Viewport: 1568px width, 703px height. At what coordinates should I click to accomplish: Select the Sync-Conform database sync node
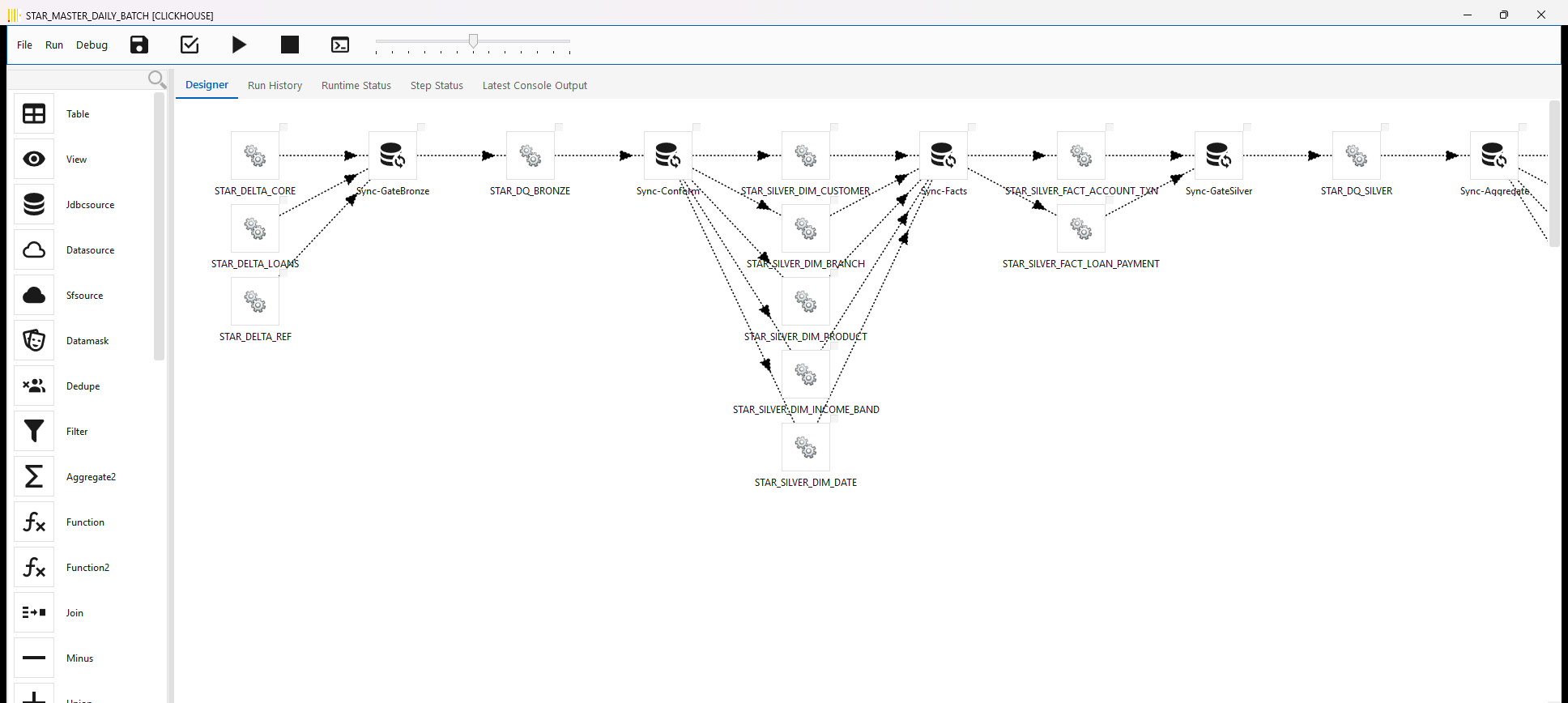668,156
